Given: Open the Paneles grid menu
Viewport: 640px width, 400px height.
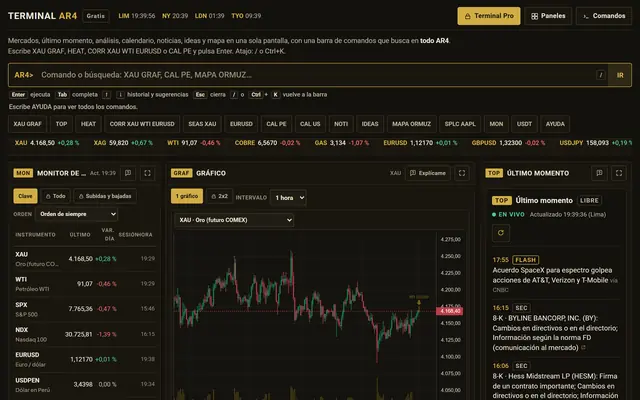Looking at the screenshot, I should pyautogui.click(x=548, y=16).
